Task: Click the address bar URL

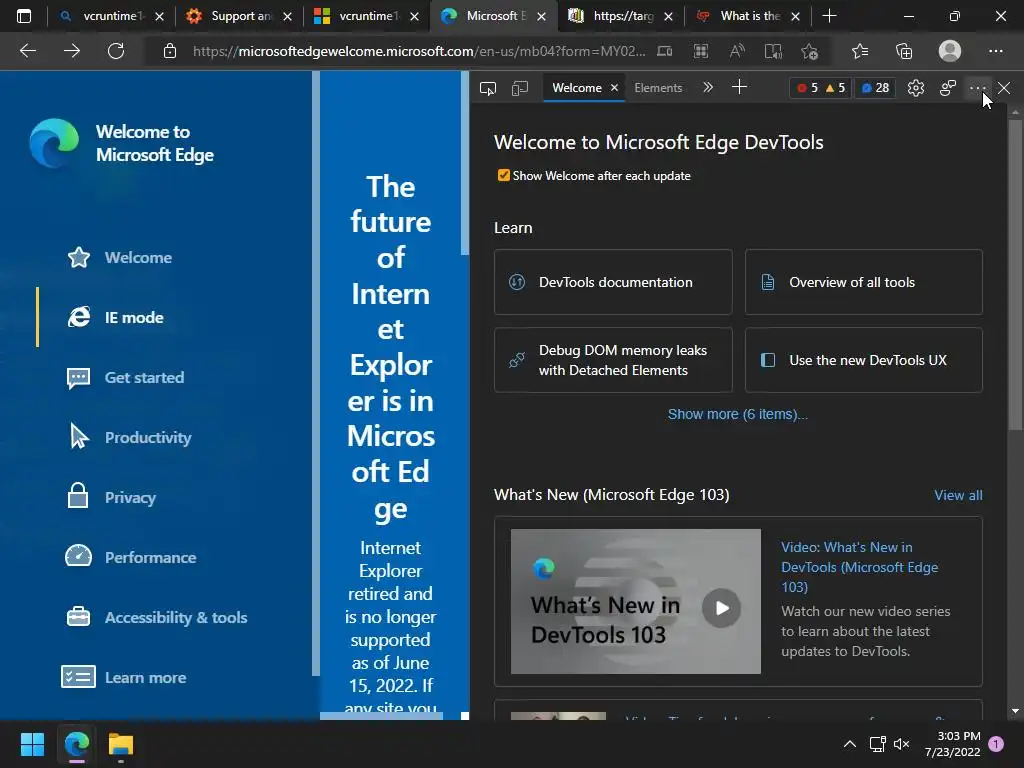Action: pyautogui.click(x=418, y=51)
